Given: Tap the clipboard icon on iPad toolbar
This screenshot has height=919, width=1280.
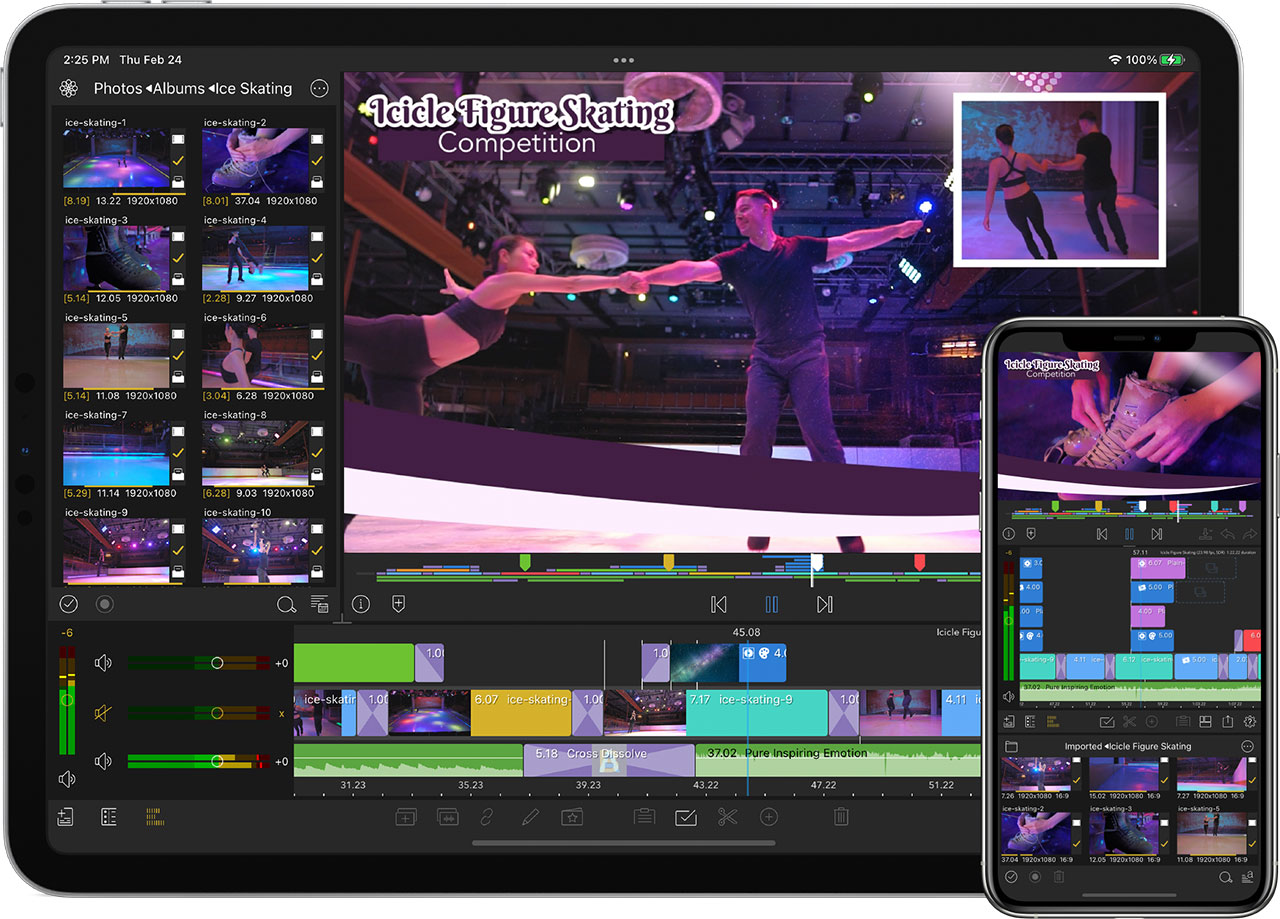Looking at the screenshot, I should (x=644, y=817).
